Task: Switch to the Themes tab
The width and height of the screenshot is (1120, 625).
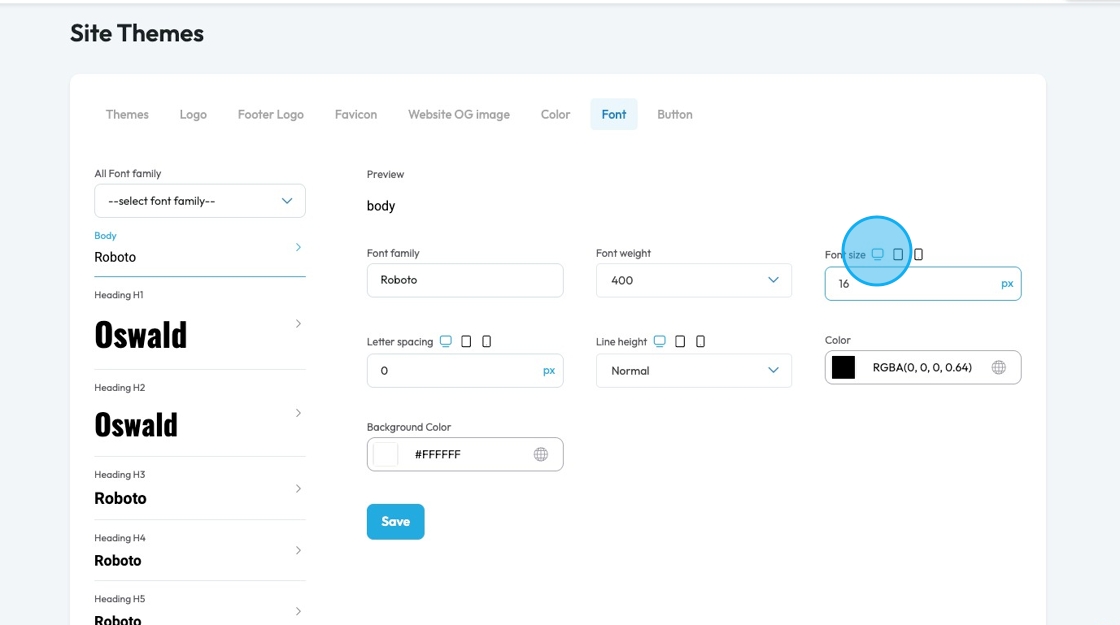Action: [x=127, y=114]
